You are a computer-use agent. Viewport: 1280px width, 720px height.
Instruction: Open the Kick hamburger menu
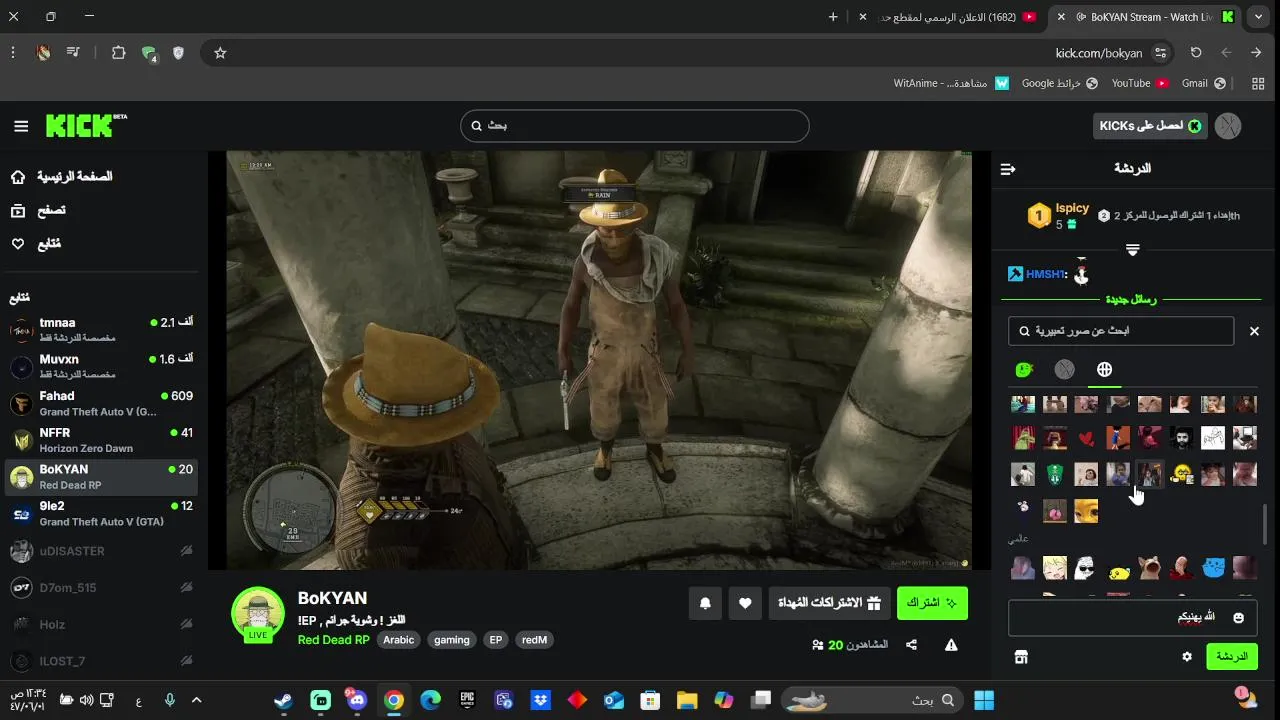(x=21, y=126)
